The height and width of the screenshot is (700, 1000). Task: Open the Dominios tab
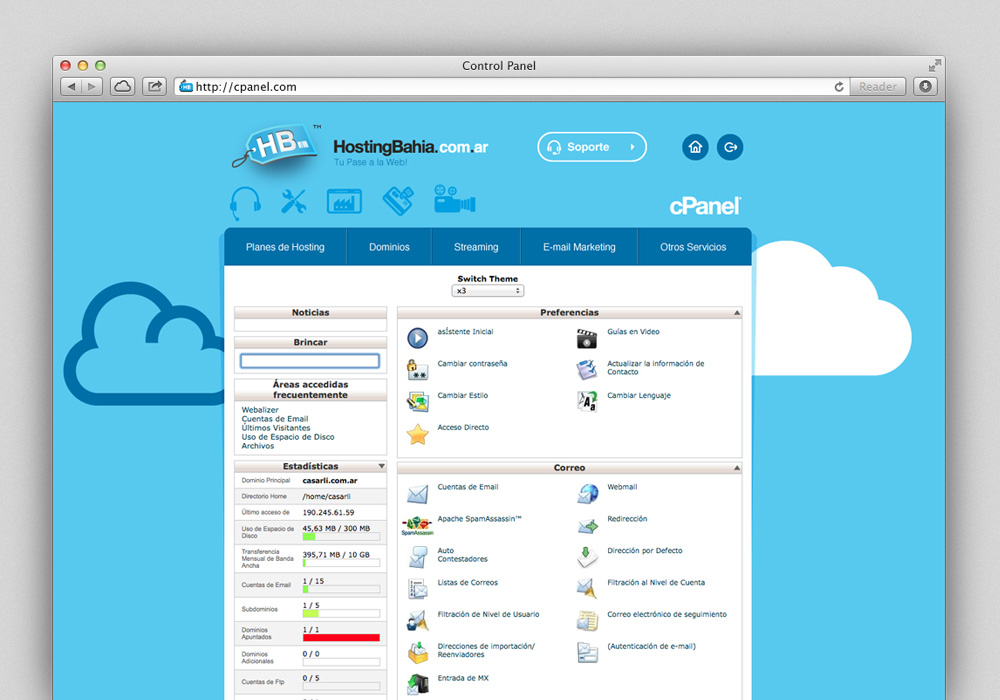point(389,247)
